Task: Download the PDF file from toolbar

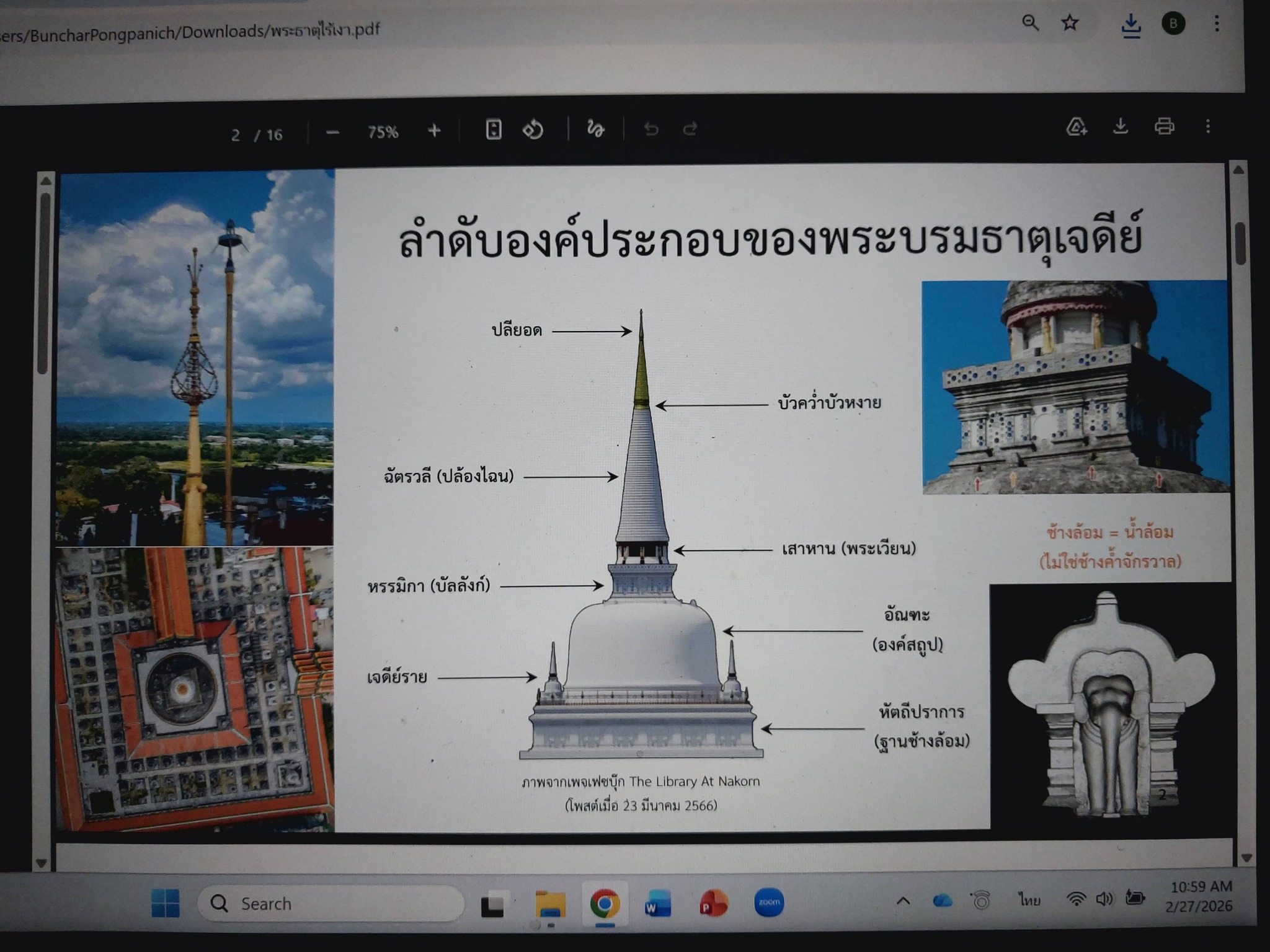Action: [x=1121, y=126]
